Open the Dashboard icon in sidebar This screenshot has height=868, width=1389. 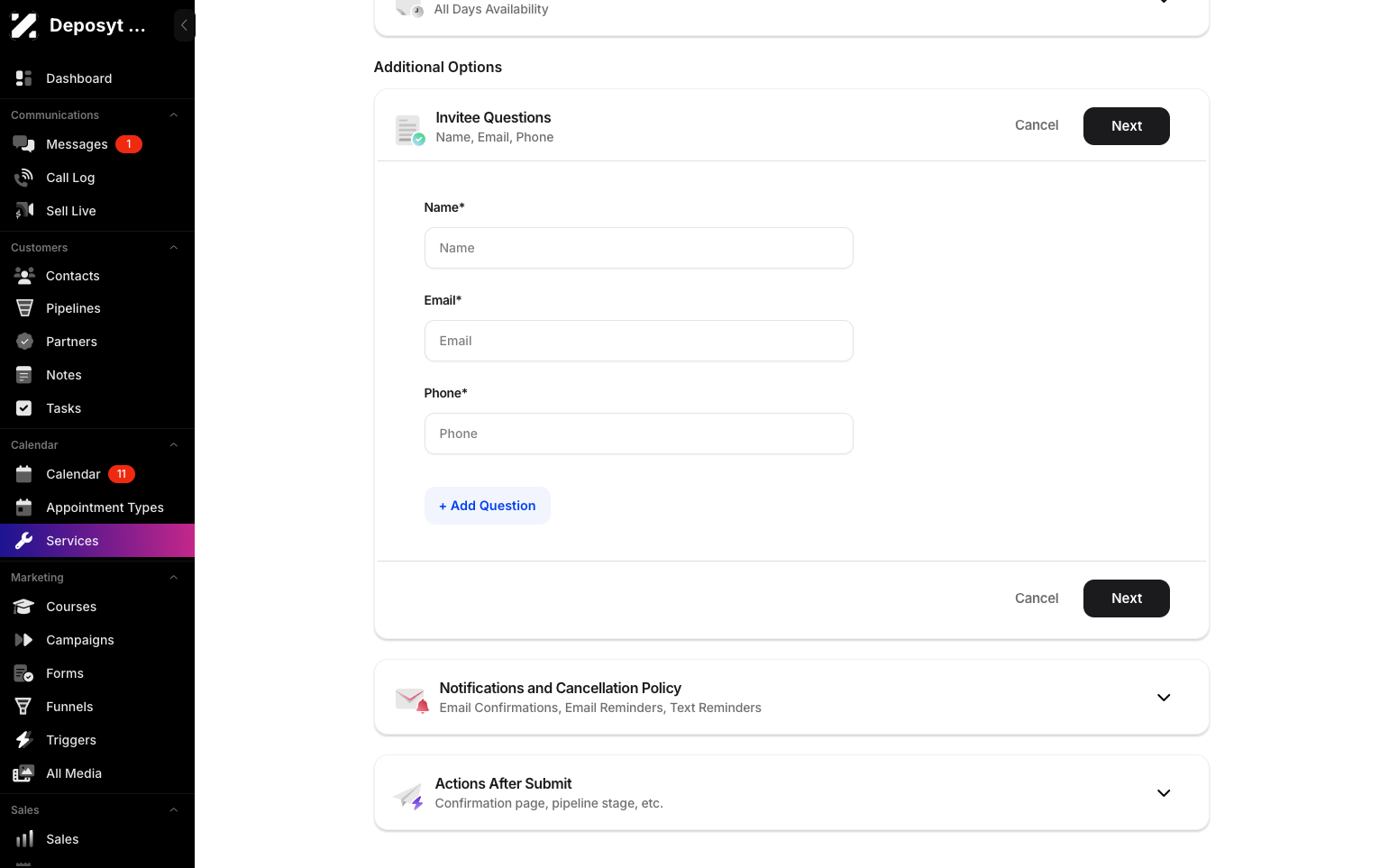point(24,78)
